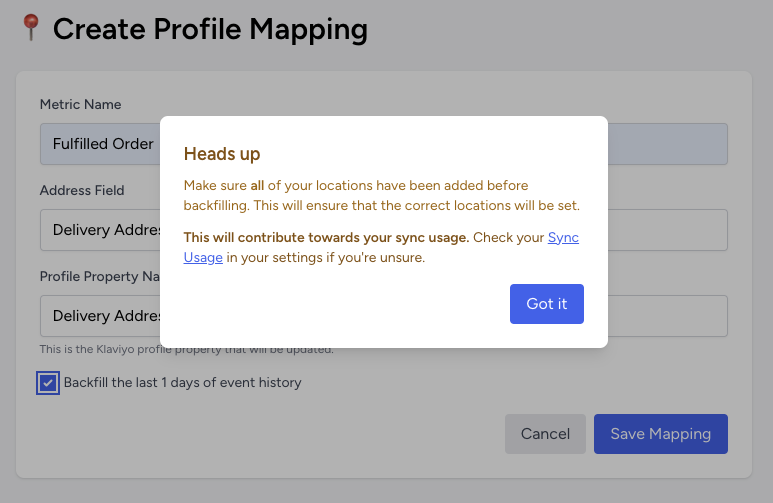Dismiss the warning with Got it

(547, 304)
